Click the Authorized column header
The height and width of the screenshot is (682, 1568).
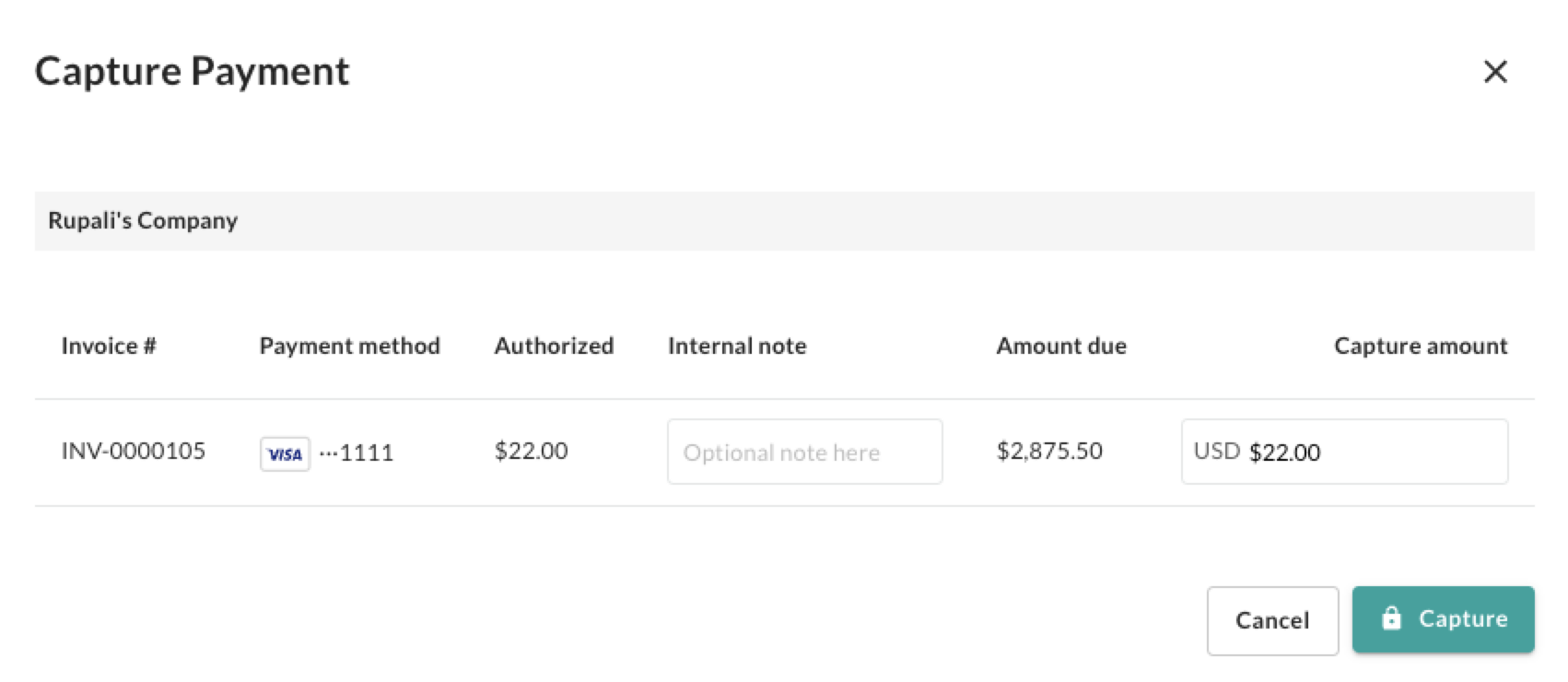tap(554, 346)
